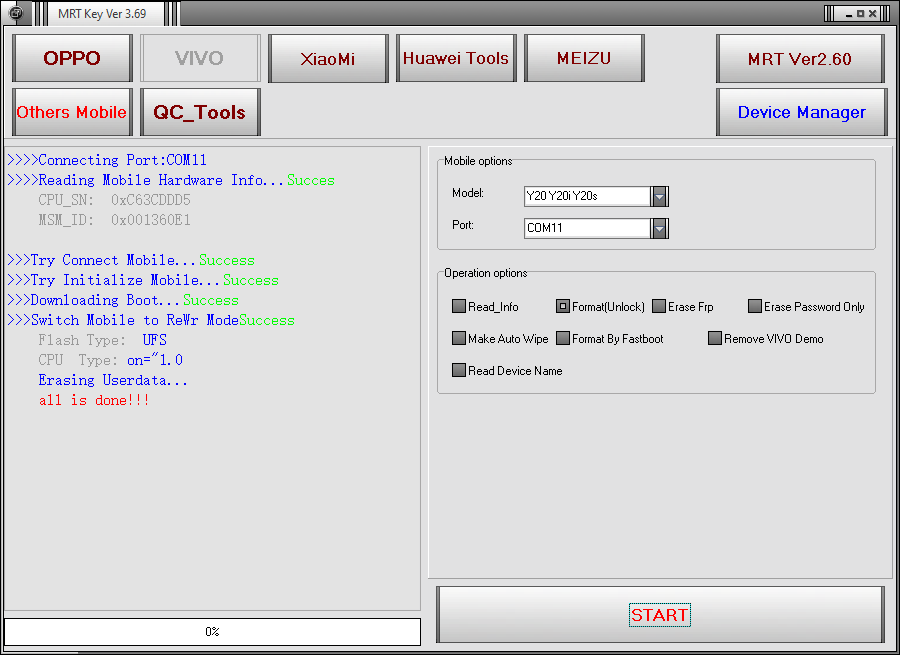Click the 'Try Initialize Mobile' log line
Viewport: 900px width, 655px height.
[143, 280]
